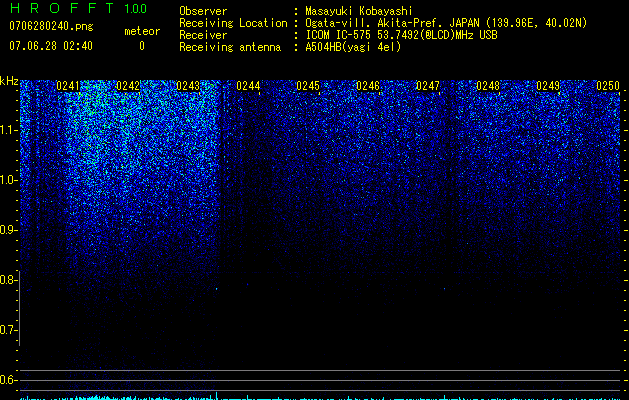
Task: Click the 1.1 kHz axis label
Action: 8,130
